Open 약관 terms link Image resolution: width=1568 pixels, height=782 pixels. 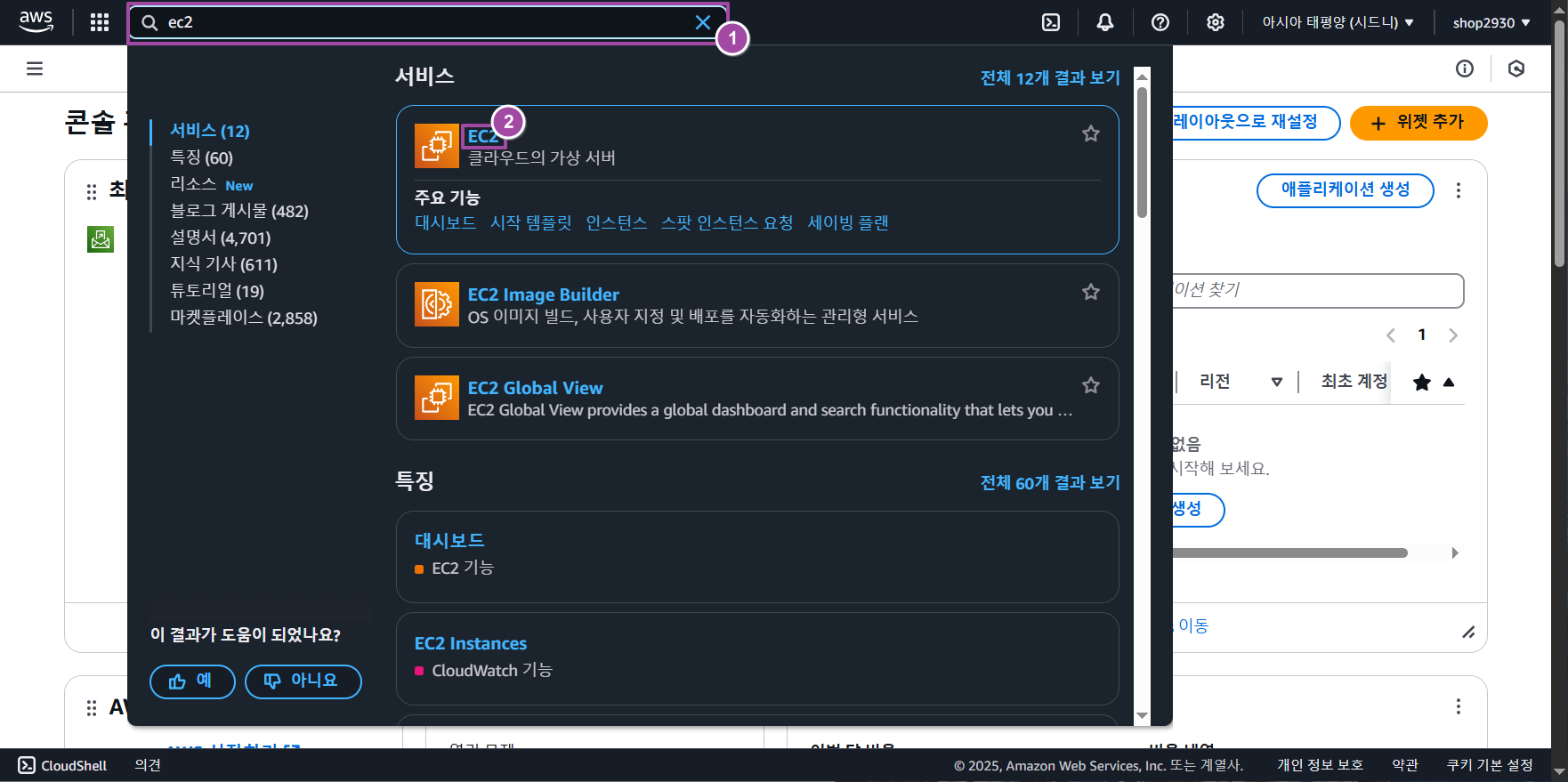(x=1405, y=765)
